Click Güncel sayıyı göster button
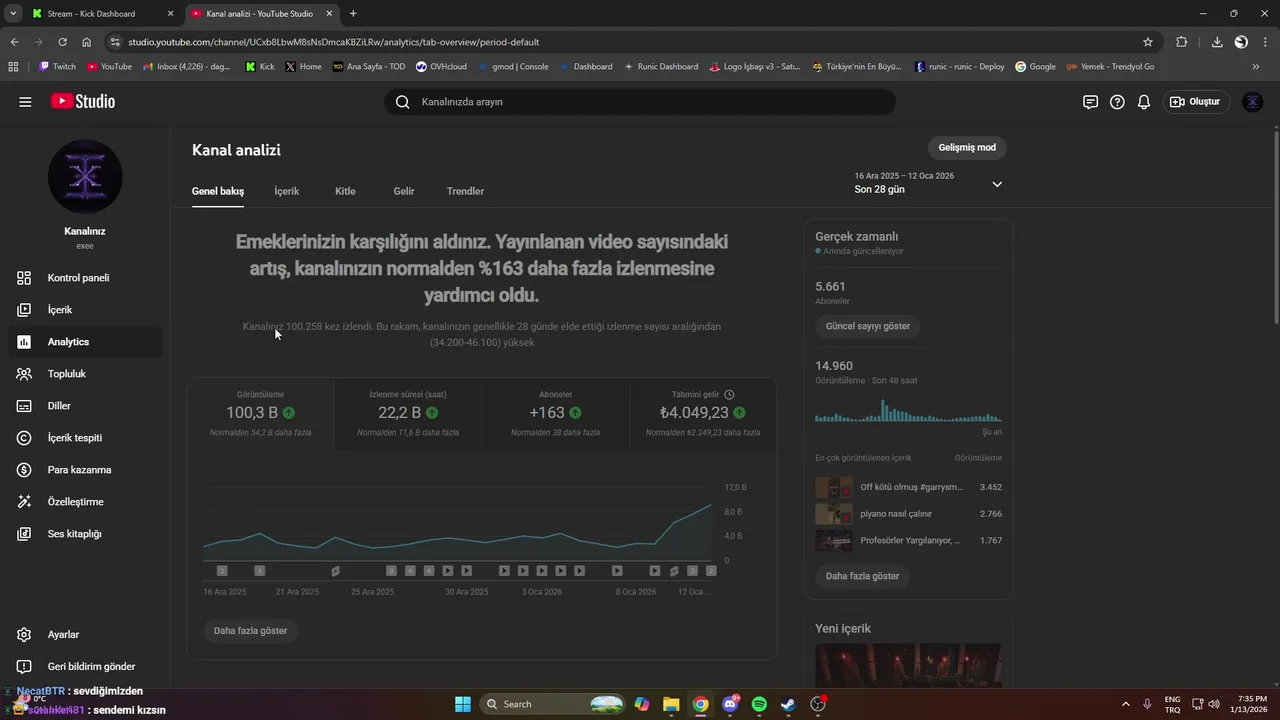Viewport: 1280px width, 720px height. (868, 326)
